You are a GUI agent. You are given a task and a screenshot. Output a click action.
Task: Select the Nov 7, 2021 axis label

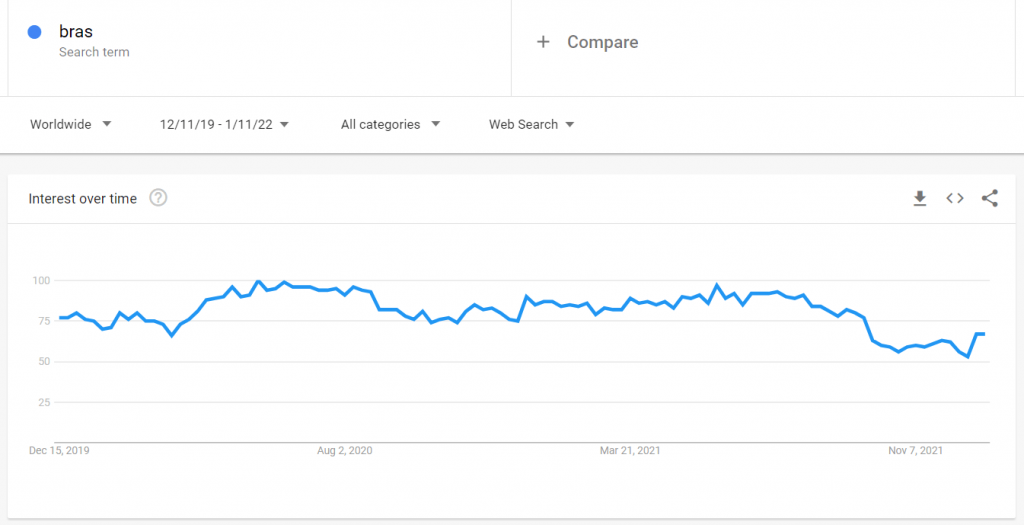click(x=915, y=451)
